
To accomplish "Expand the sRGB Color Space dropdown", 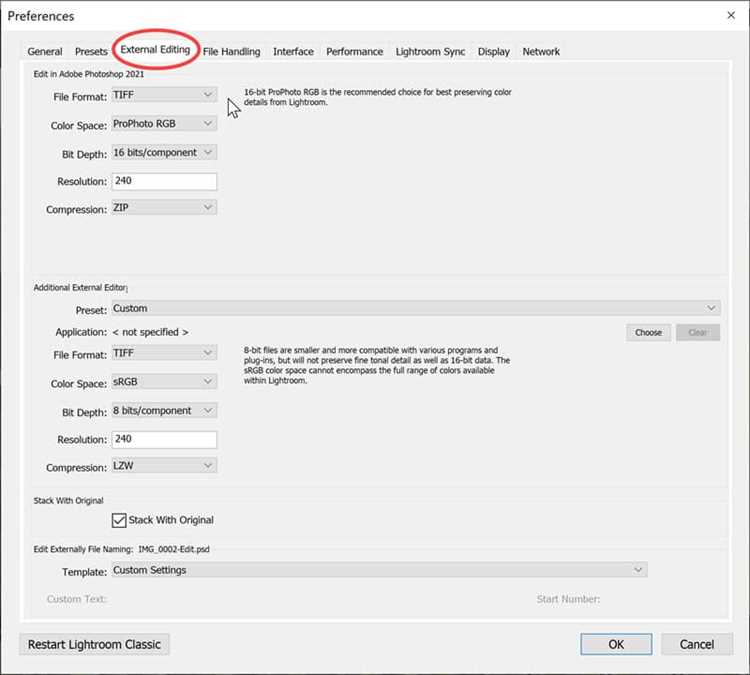I will [164, 382].
